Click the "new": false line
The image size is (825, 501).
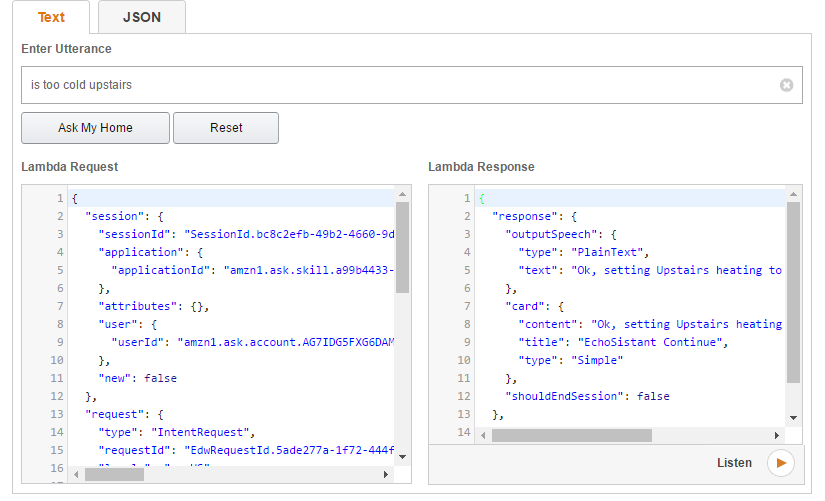pyautogui.click(x=137, y=378)
